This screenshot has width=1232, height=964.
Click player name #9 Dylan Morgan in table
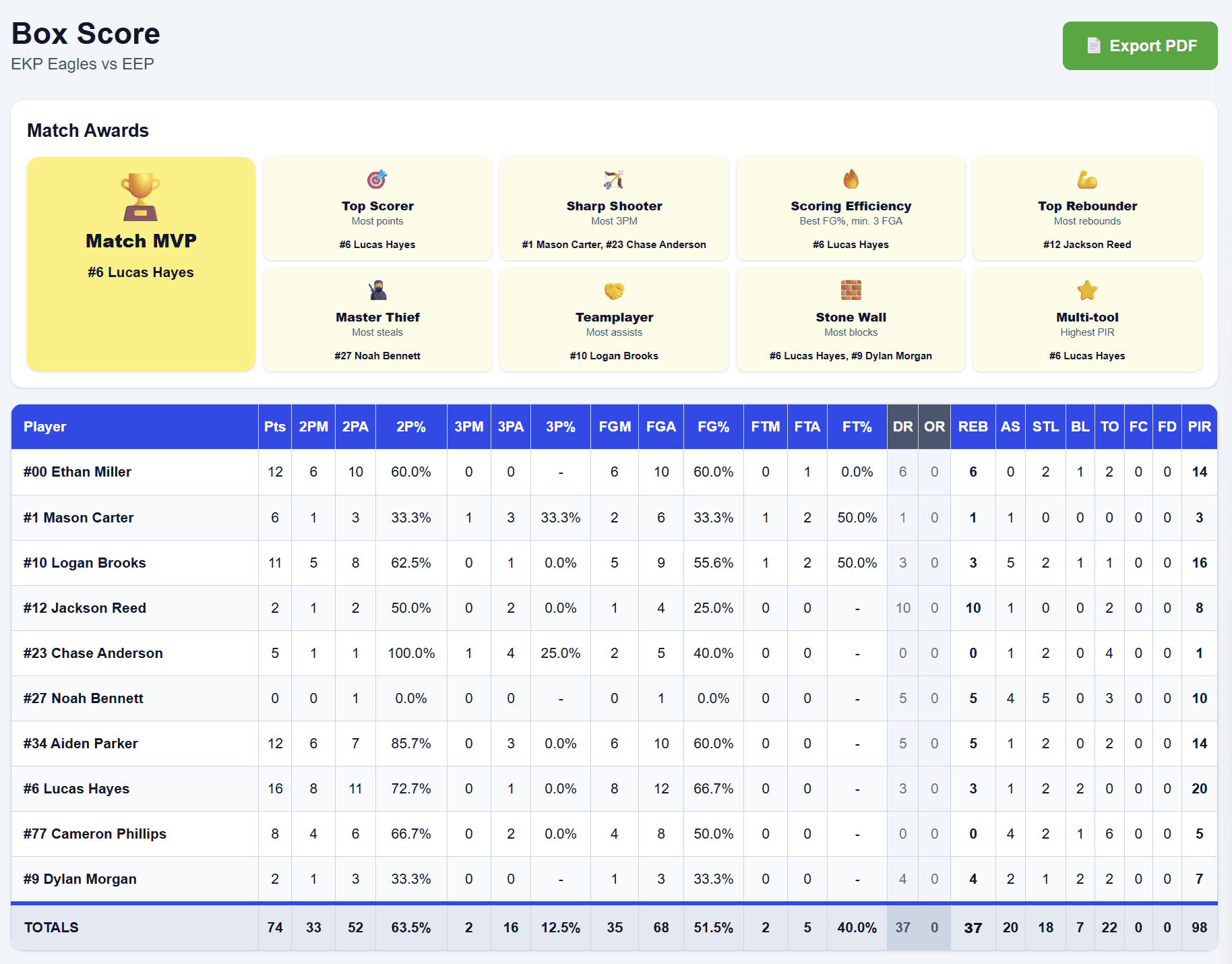[x=80, y=879]
